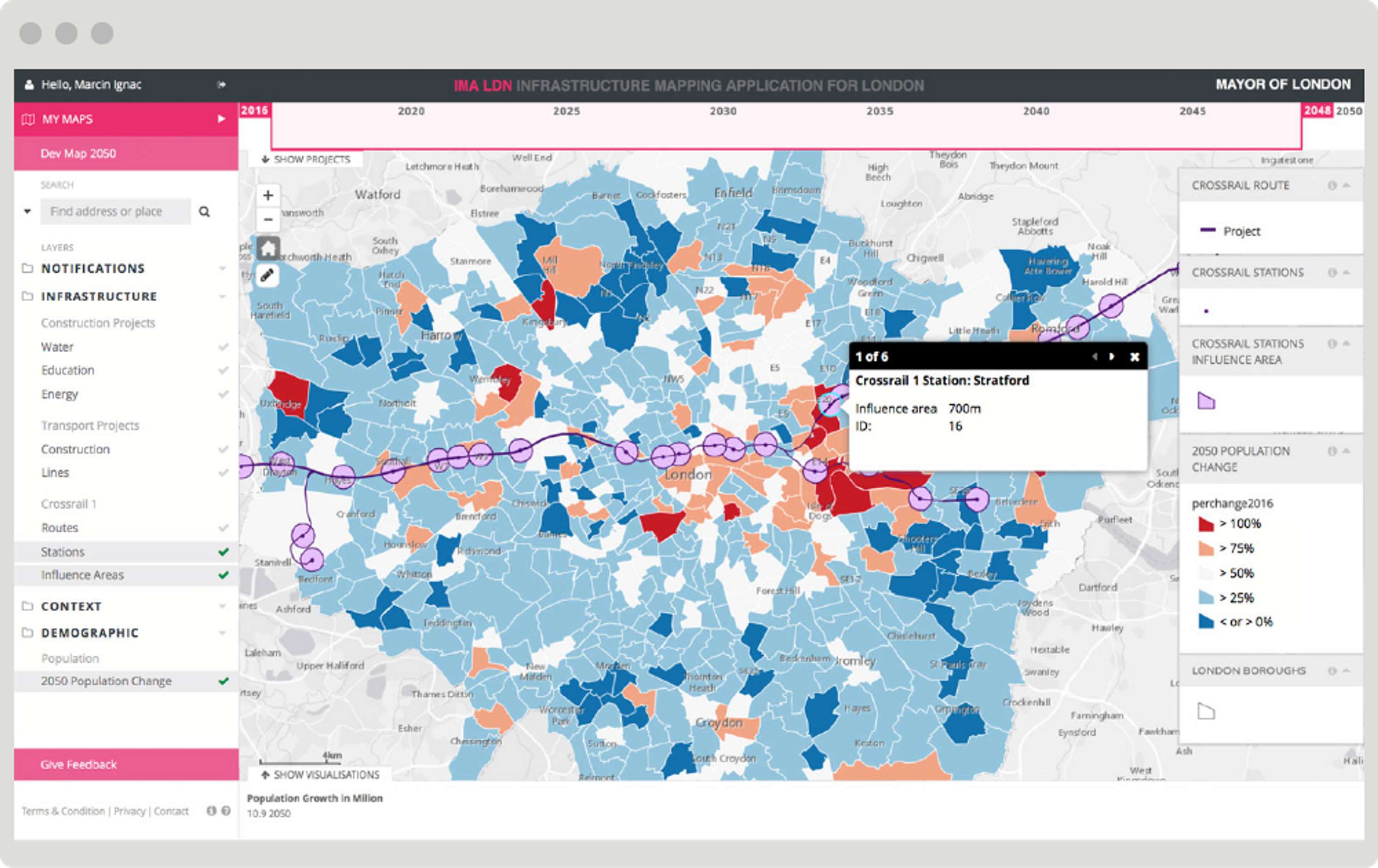Open the search options dropdown arrow
Image resolution: width=1378 pixels, height=868 pixels.
pos(27,212)
